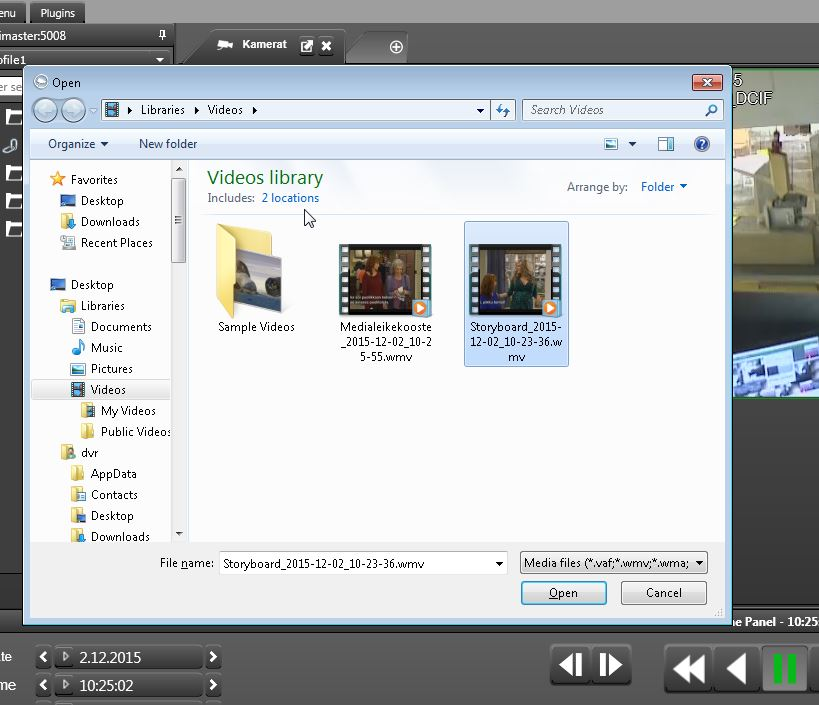This screenshot has width=819, height=705.
Task: Click the reverse play arrow button
Action: (x=735, y=668)
